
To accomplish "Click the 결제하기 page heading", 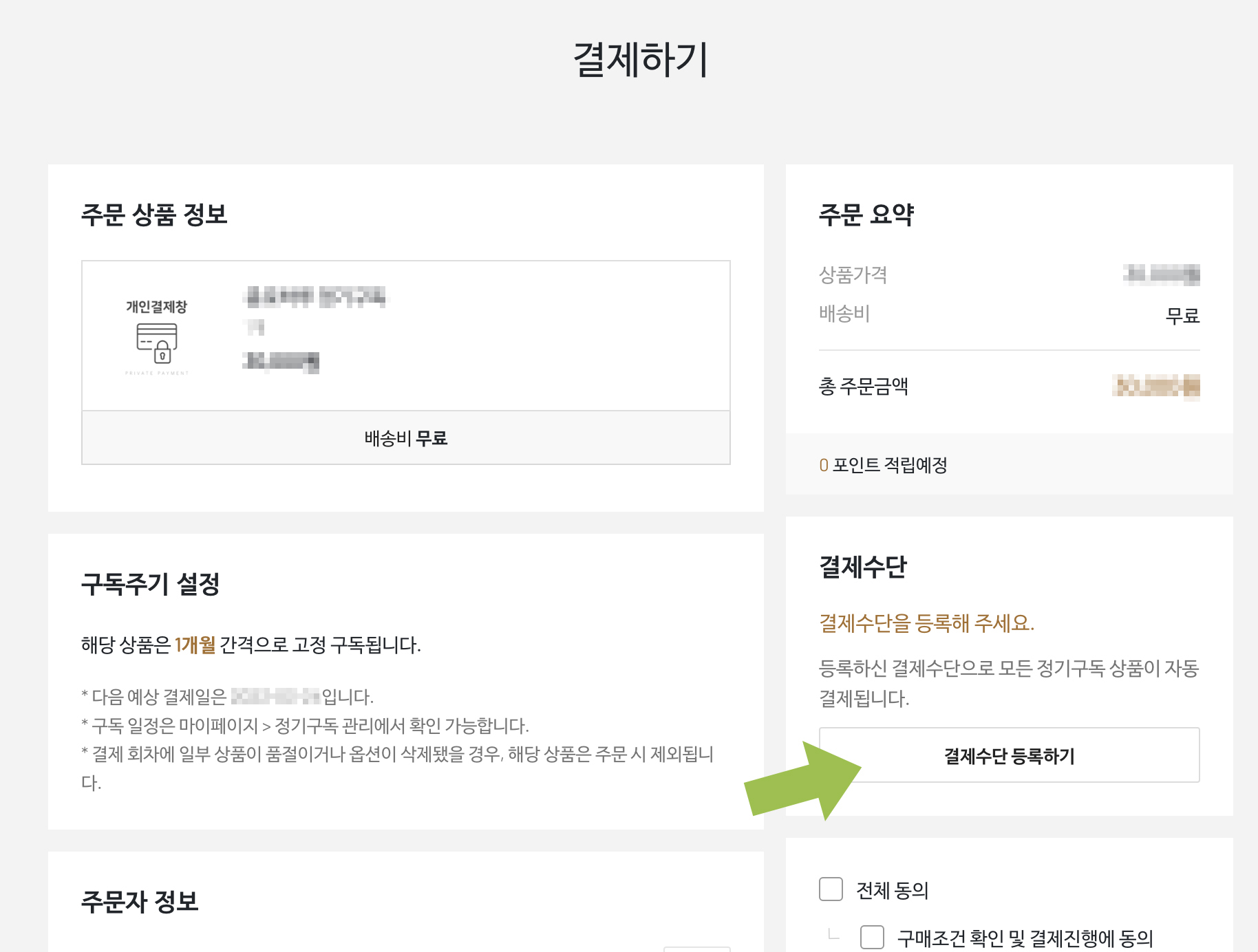I will click(640, 59).
